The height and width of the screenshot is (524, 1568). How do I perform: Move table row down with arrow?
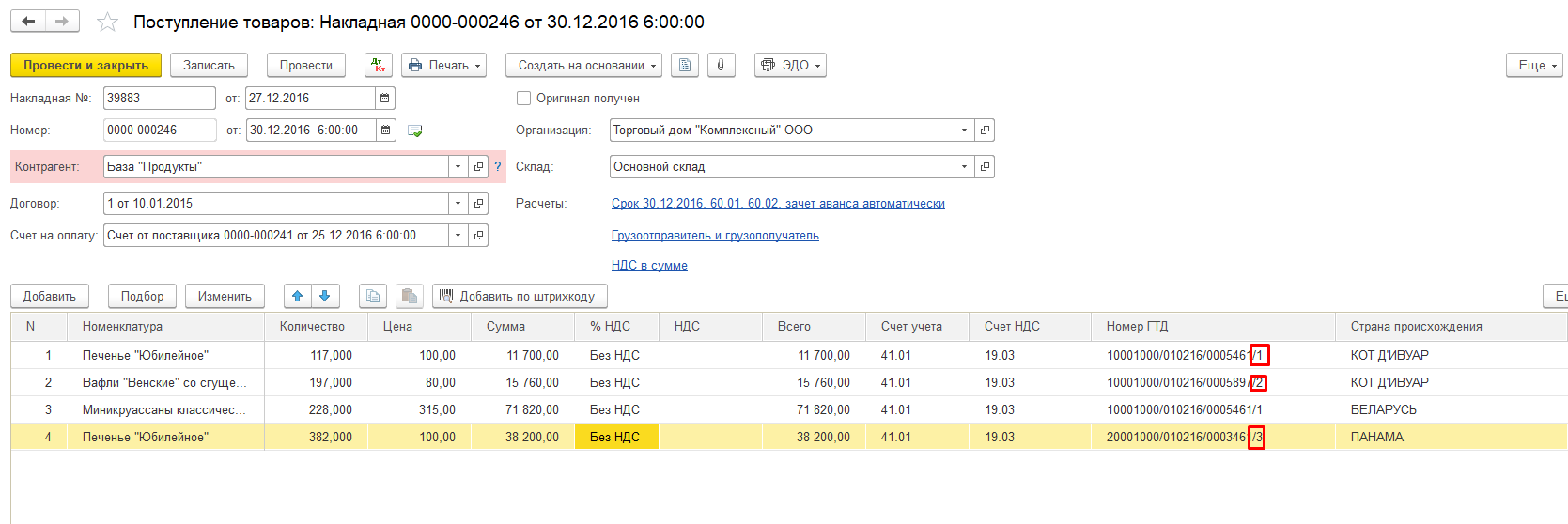coord(325,296)
